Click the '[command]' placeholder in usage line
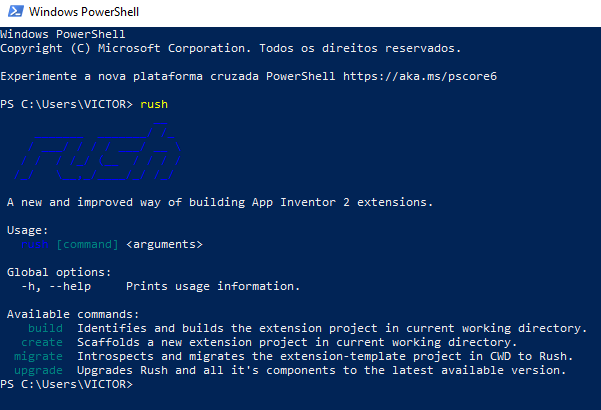Image resolution: width=601 pixels, height=410 pixels. pos(87,244)
